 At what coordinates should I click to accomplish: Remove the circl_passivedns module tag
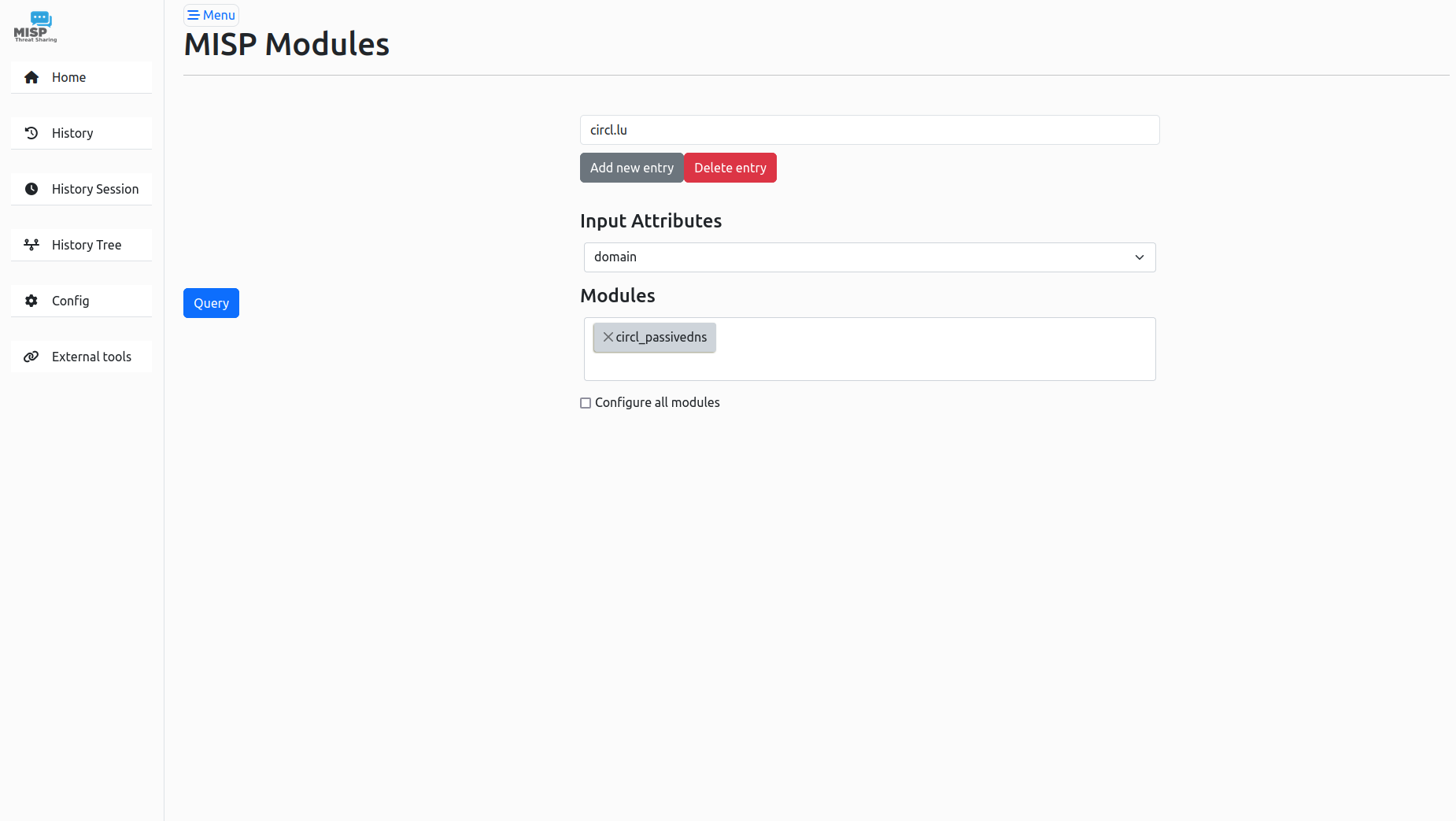608,337
